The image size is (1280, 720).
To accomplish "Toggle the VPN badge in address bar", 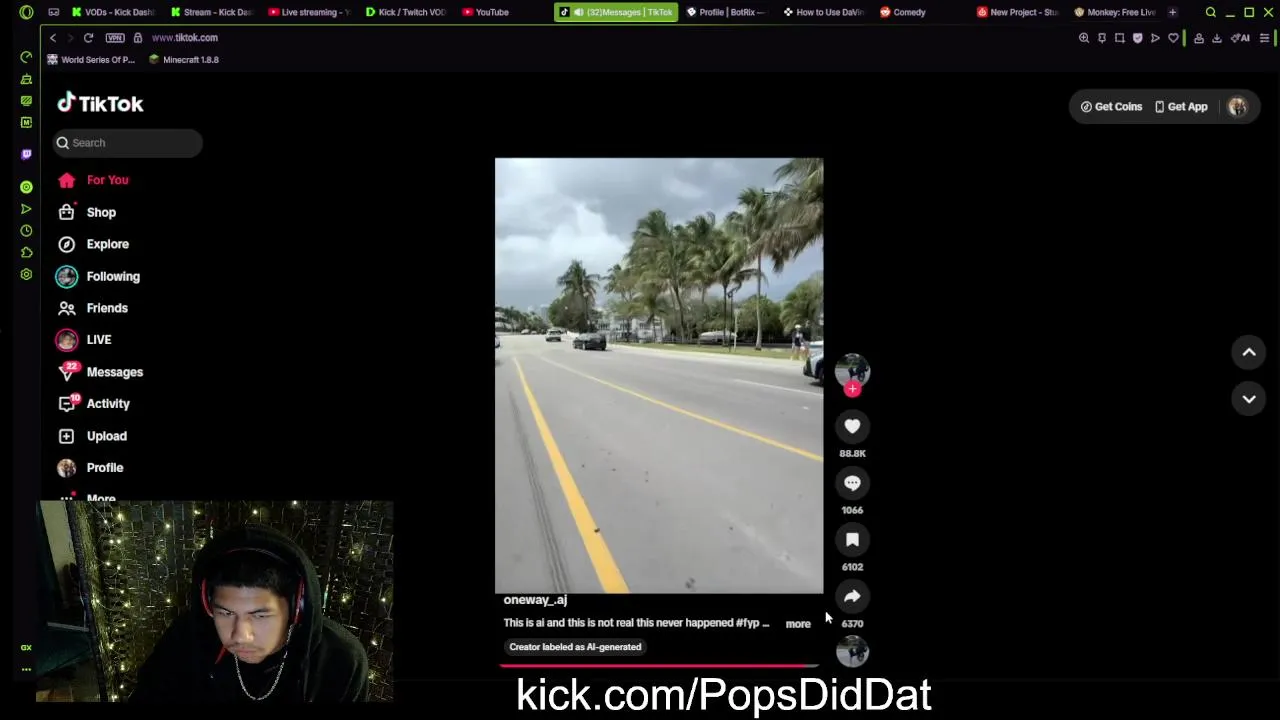I will (114, 38).
